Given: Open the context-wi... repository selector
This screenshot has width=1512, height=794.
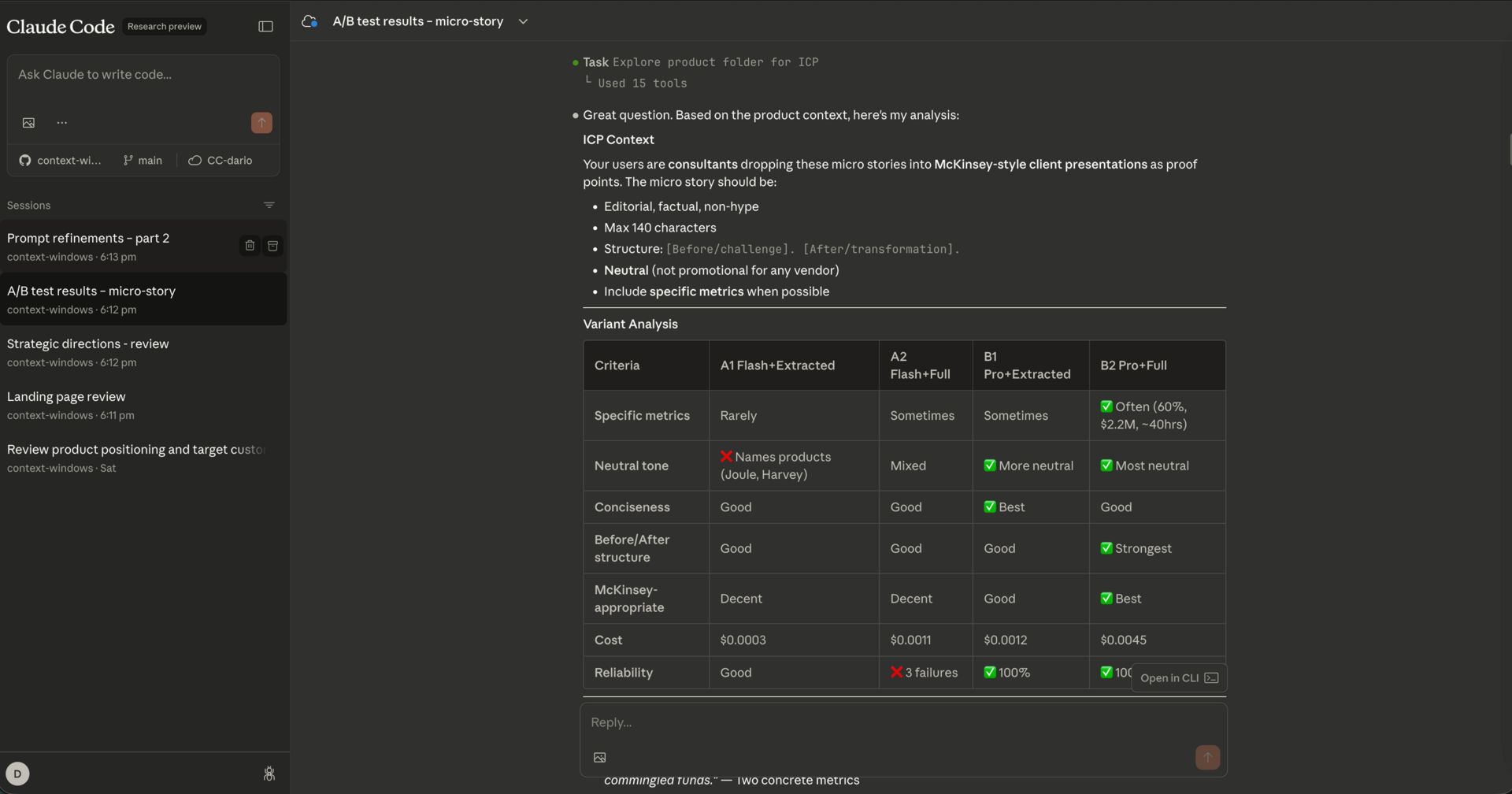Looking at the screenshot, I should [61, 161].
